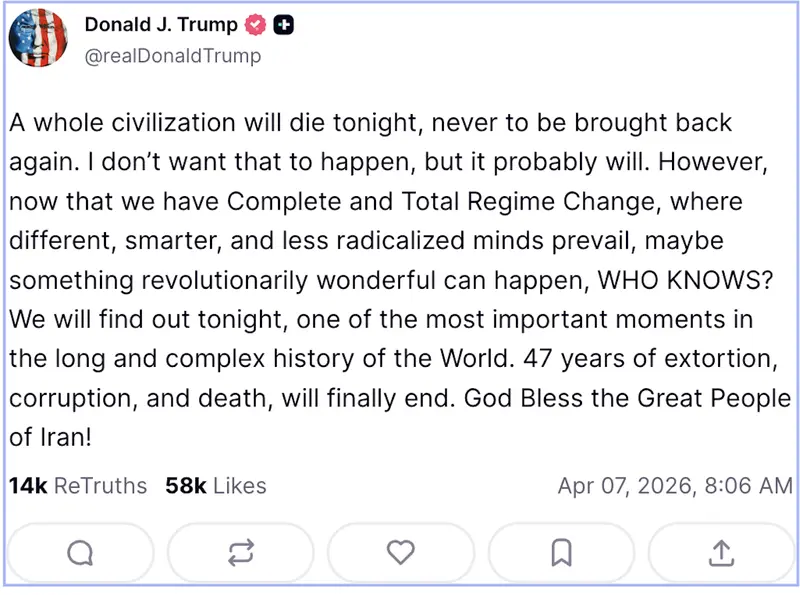Viewport: 800px width, 595px height.
Task: Click the reply speech bubble icon
Action: tap(80, 552)
